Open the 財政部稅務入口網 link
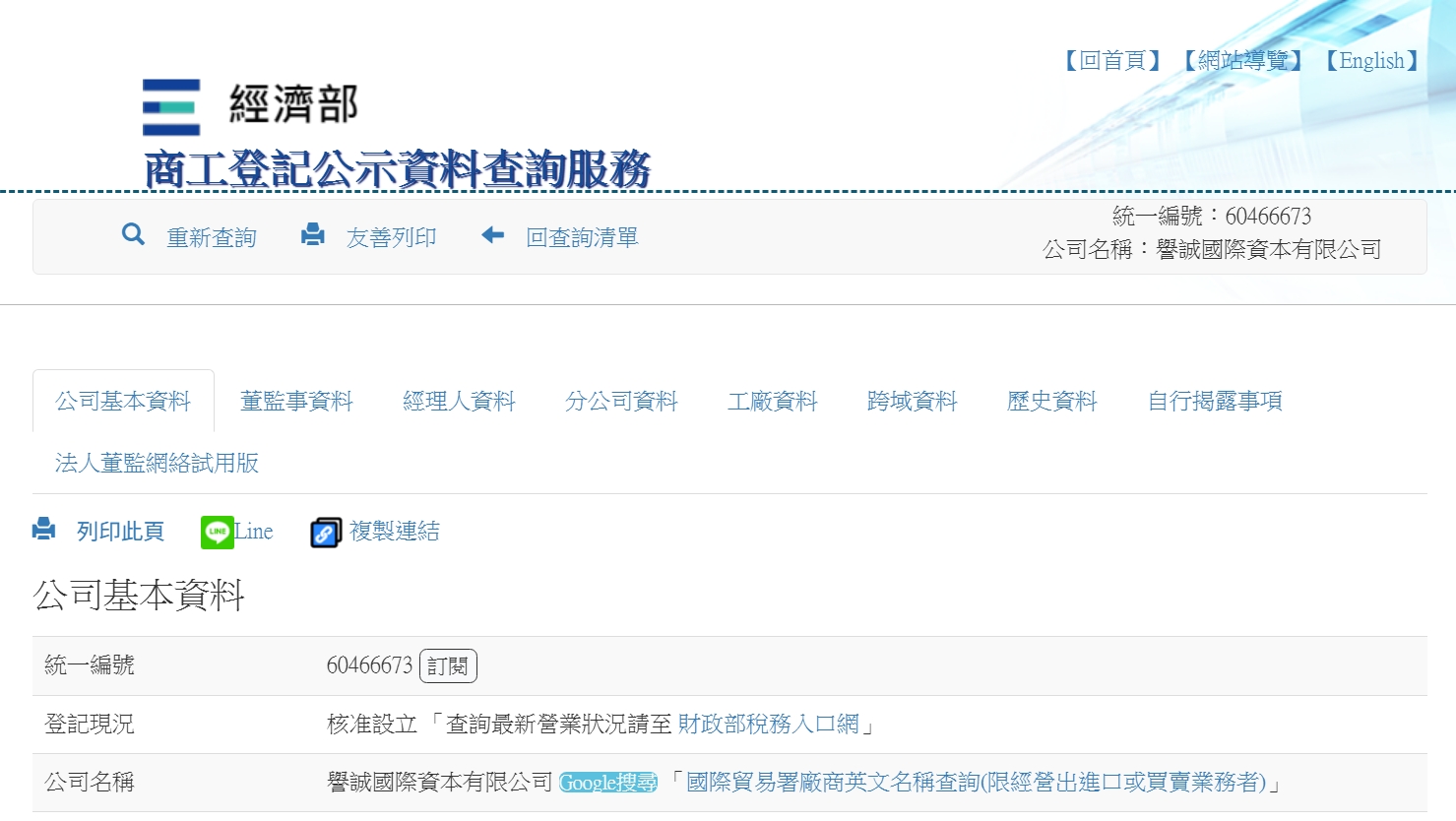Viewport: 1456px width, 821px height. 768,725
